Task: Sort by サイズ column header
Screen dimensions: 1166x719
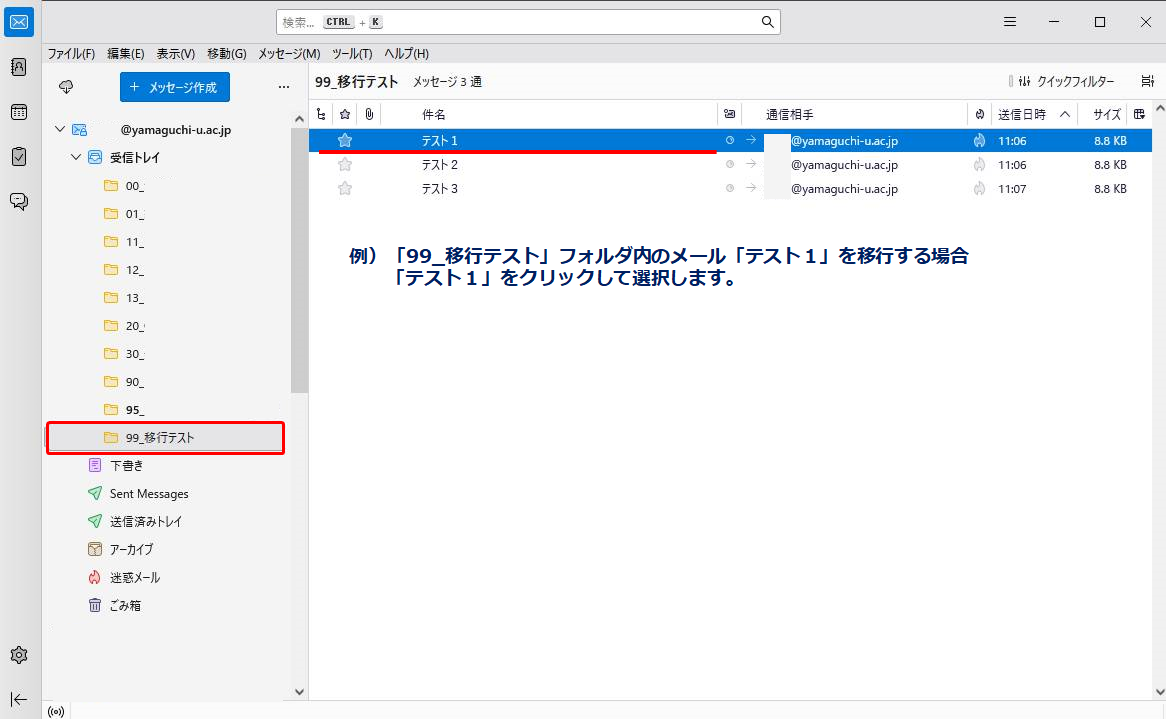Action: pos(1107,115)
